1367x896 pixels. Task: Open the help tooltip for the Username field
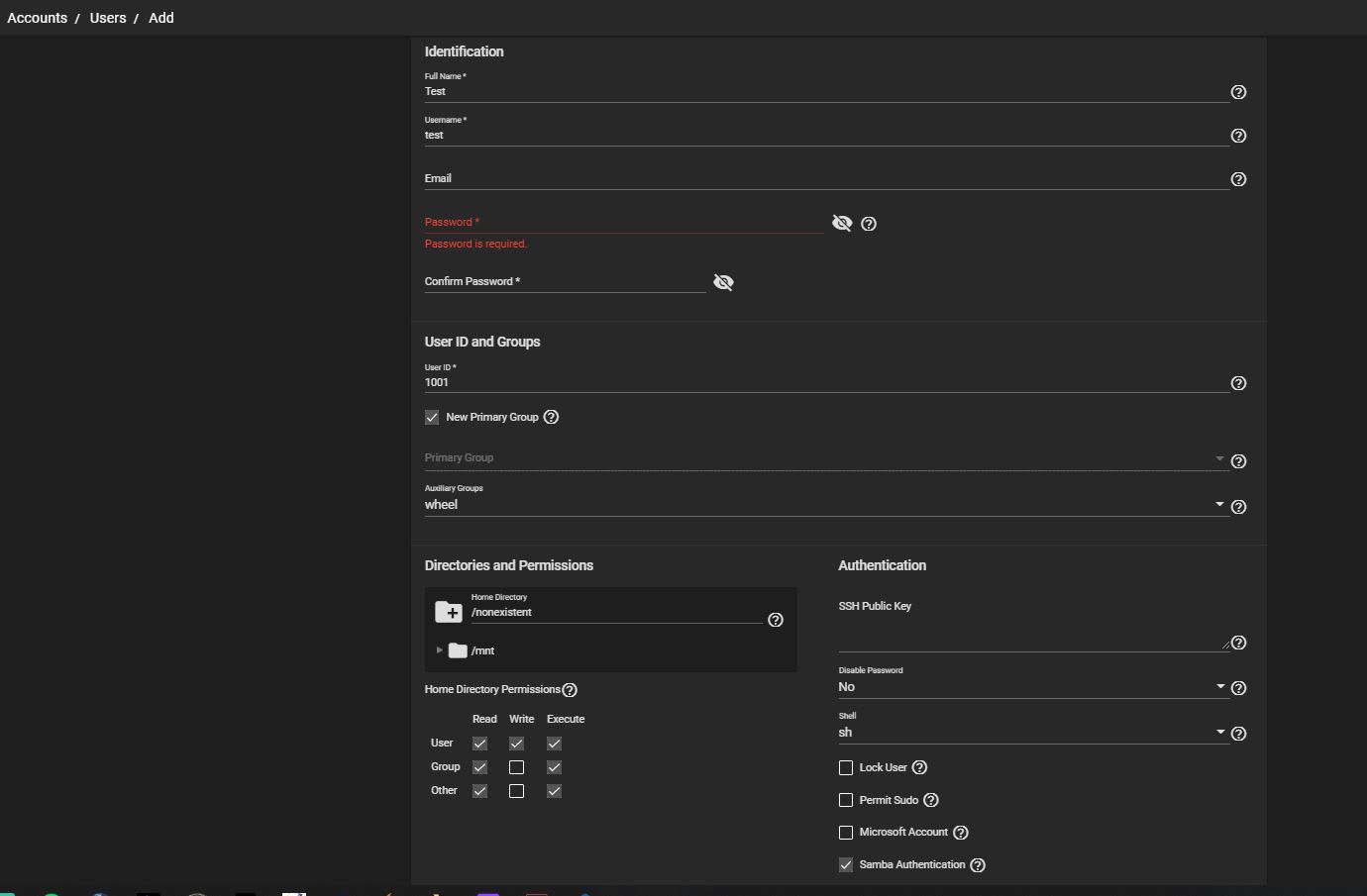[1238, 136]
